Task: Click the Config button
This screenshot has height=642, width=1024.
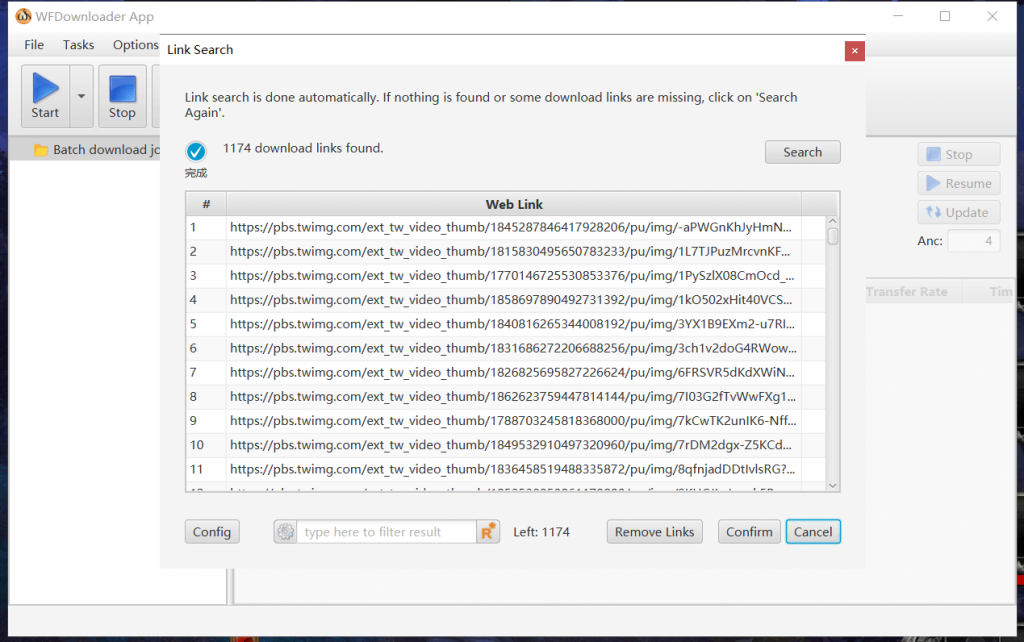Action: (212, 532)
